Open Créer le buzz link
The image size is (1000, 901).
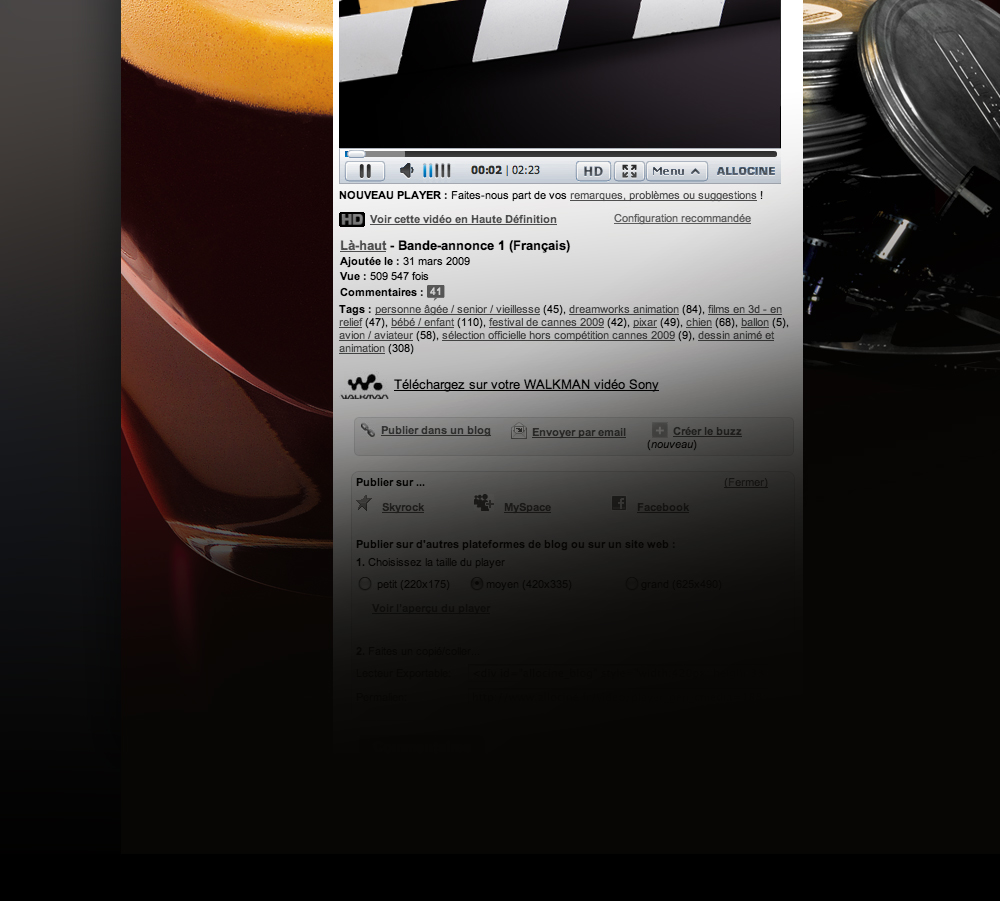pos(707,431)
